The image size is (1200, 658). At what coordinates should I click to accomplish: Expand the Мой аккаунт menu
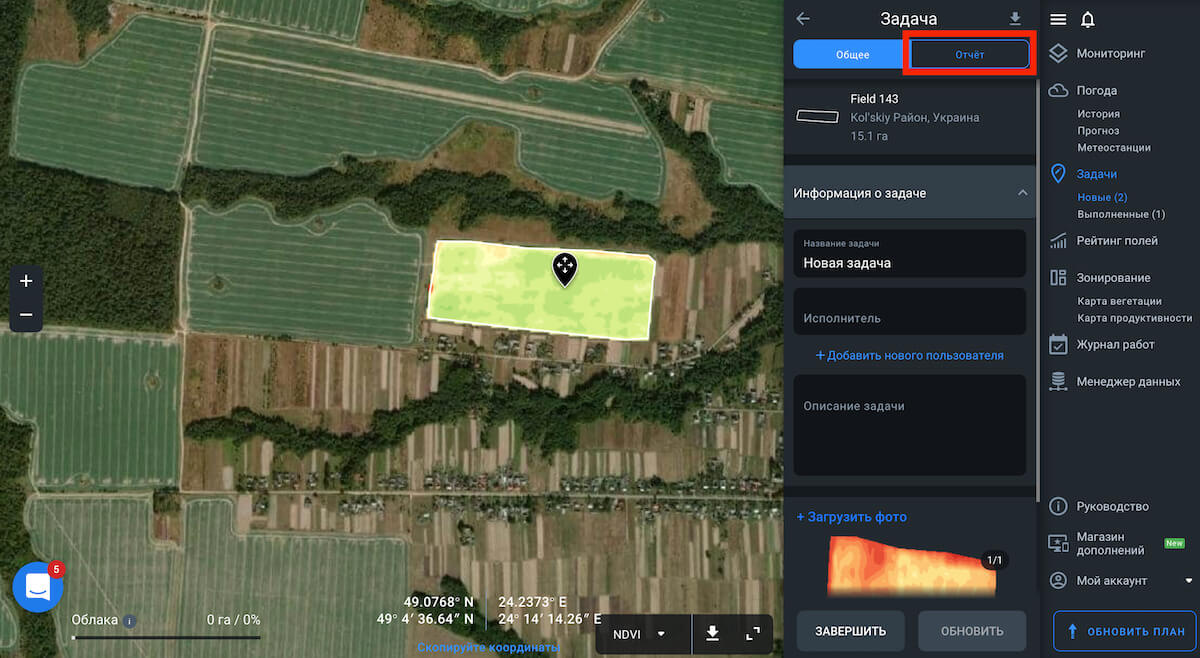click(1188, 581)
